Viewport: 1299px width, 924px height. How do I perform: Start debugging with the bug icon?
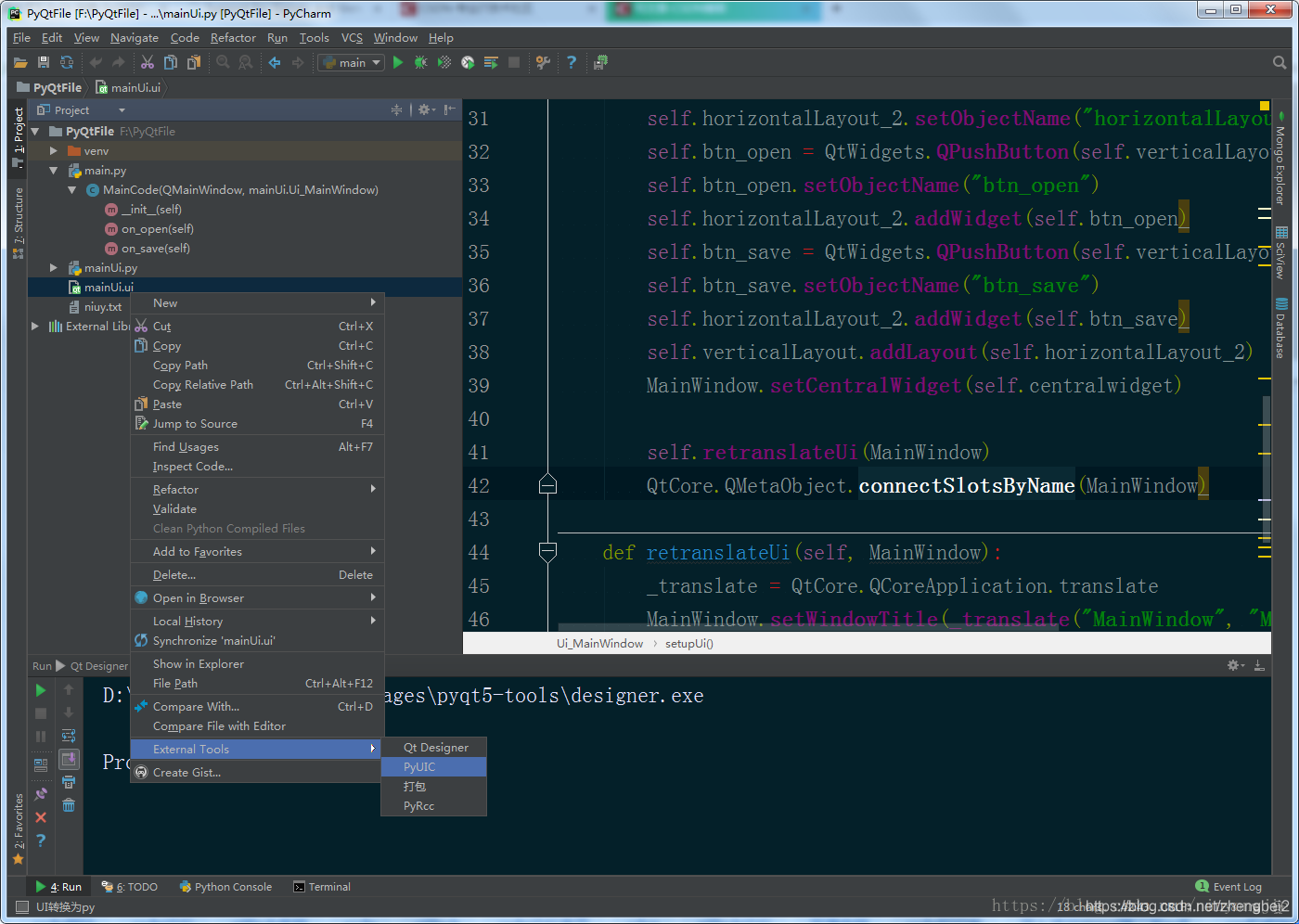pyautogui.click(x=421, y=62)
